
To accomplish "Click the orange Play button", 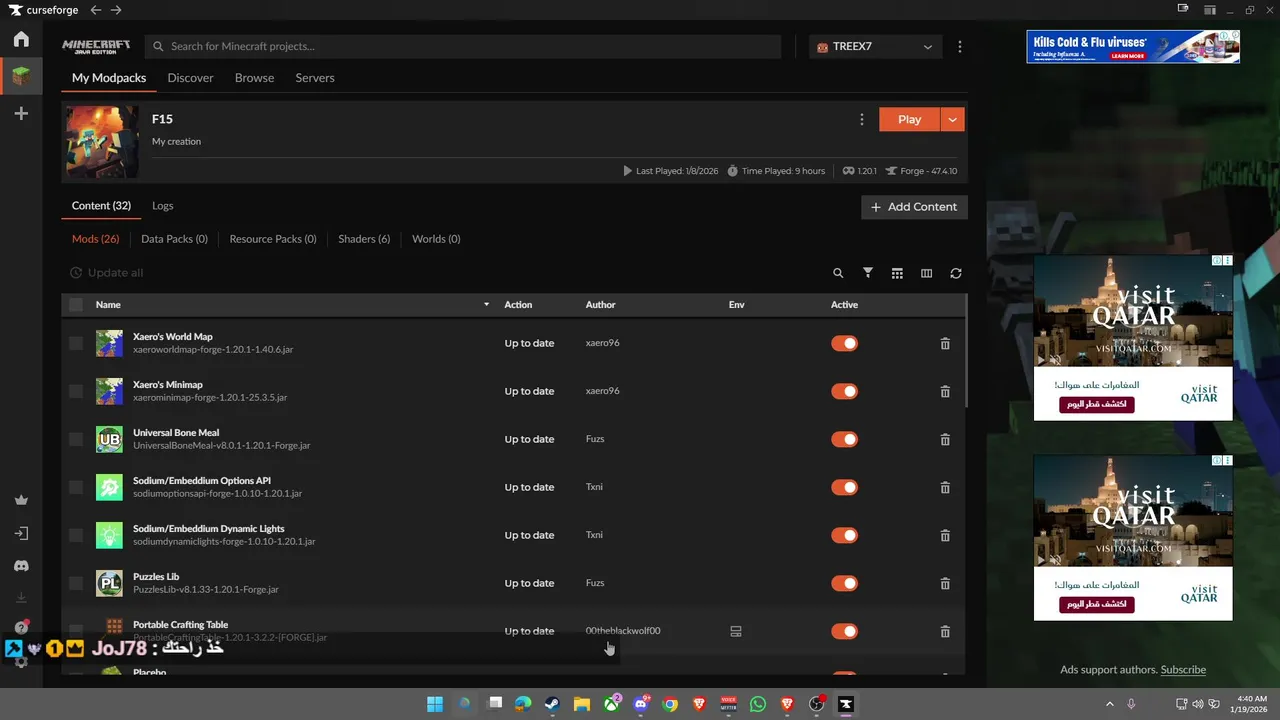I will [909, 119].
